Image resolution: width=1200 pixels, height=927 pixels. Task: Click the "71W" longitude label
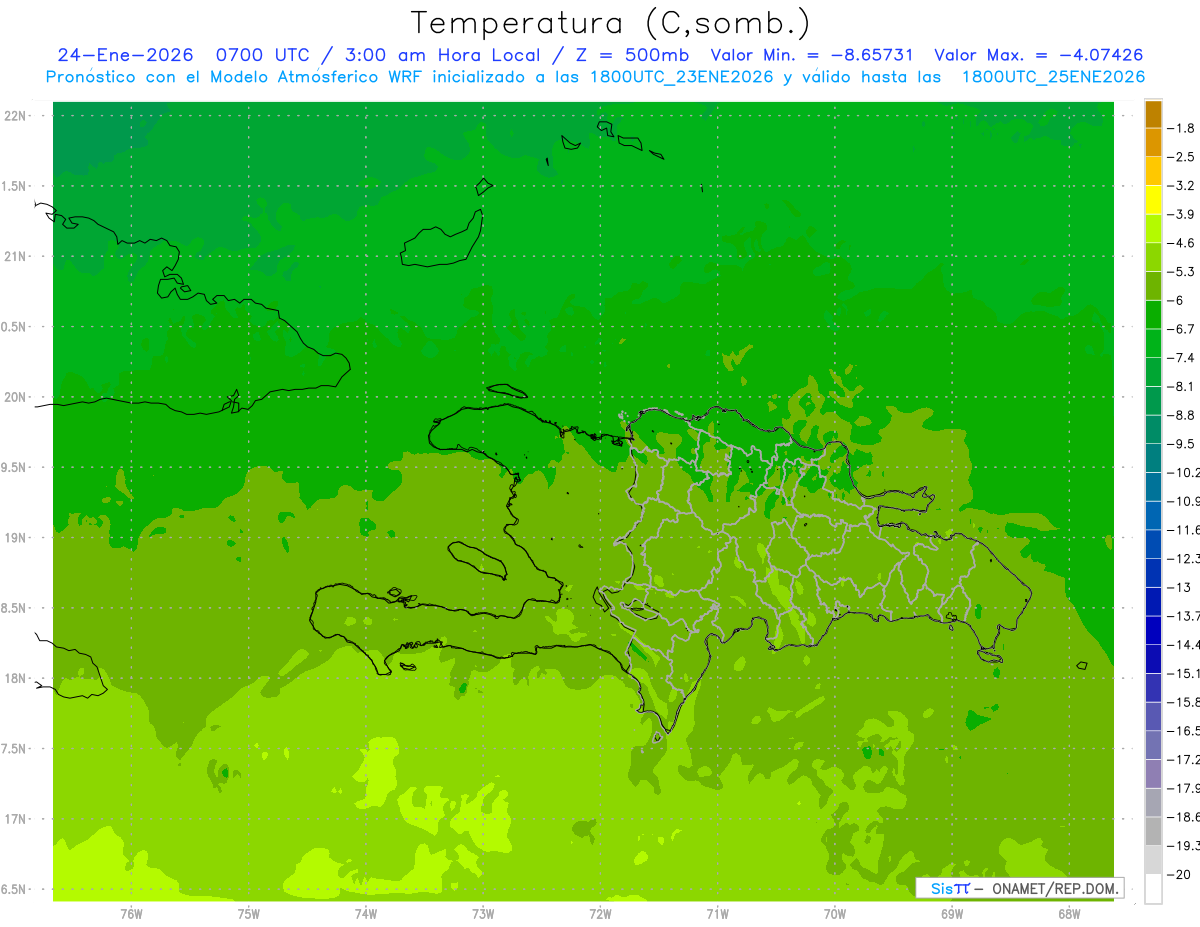click(x=717, y=913)
